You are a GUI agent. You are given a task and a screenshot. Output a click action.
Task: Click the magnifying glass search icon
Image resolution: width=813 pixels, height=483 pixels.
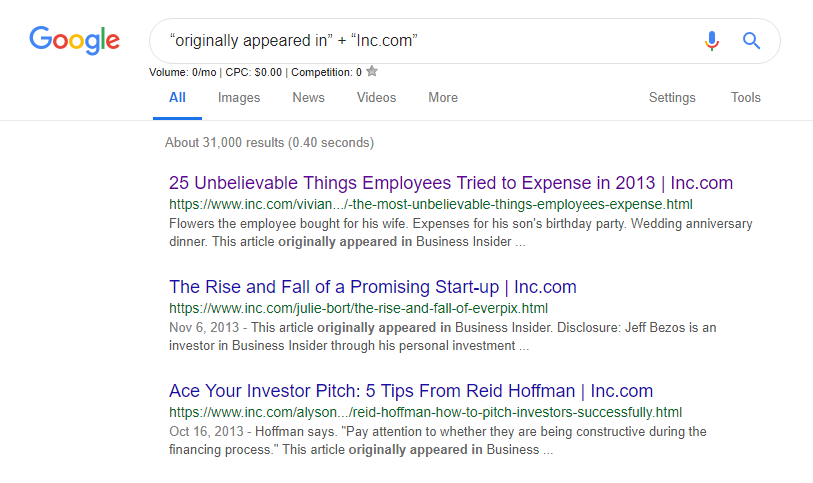point(751,41)
